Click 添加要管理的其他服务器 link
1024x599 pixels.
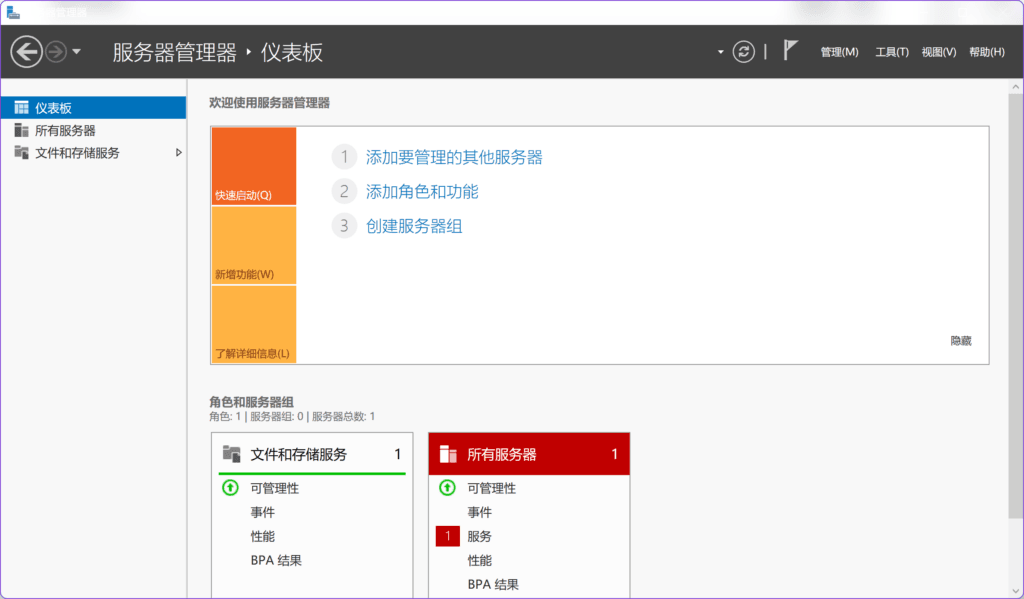[x=454, y=157]
